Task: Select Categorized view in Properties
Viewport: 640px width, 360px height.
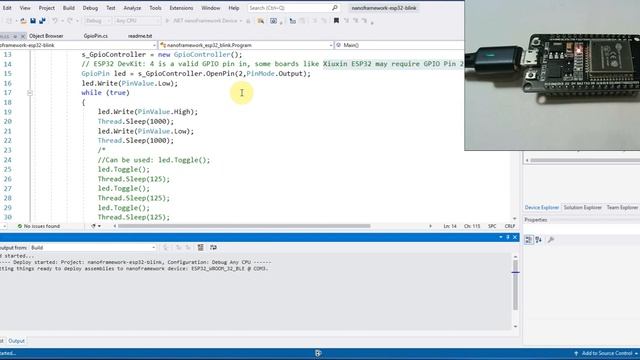Action: pos(528,240)
